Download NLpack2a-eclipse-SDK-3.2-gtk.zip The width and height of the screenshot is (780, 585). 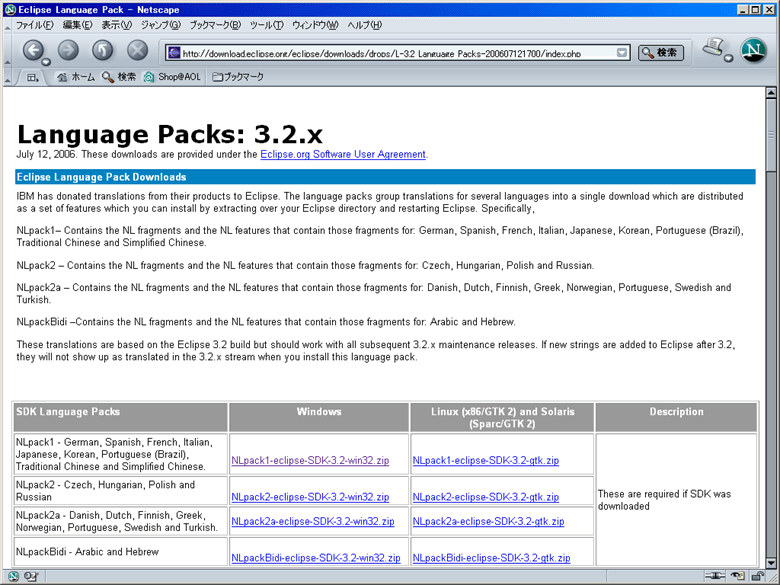point(488,521)
